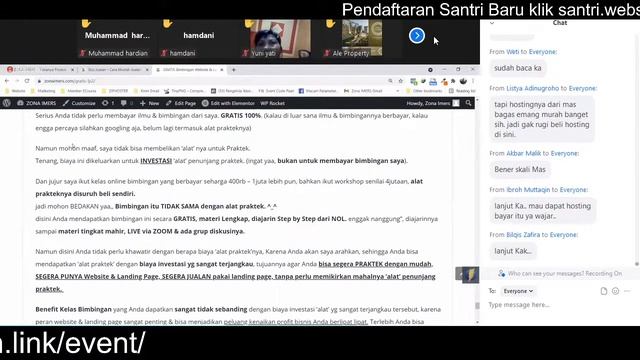
Task: Switch to the first browser tab
Action: (40, 70)
